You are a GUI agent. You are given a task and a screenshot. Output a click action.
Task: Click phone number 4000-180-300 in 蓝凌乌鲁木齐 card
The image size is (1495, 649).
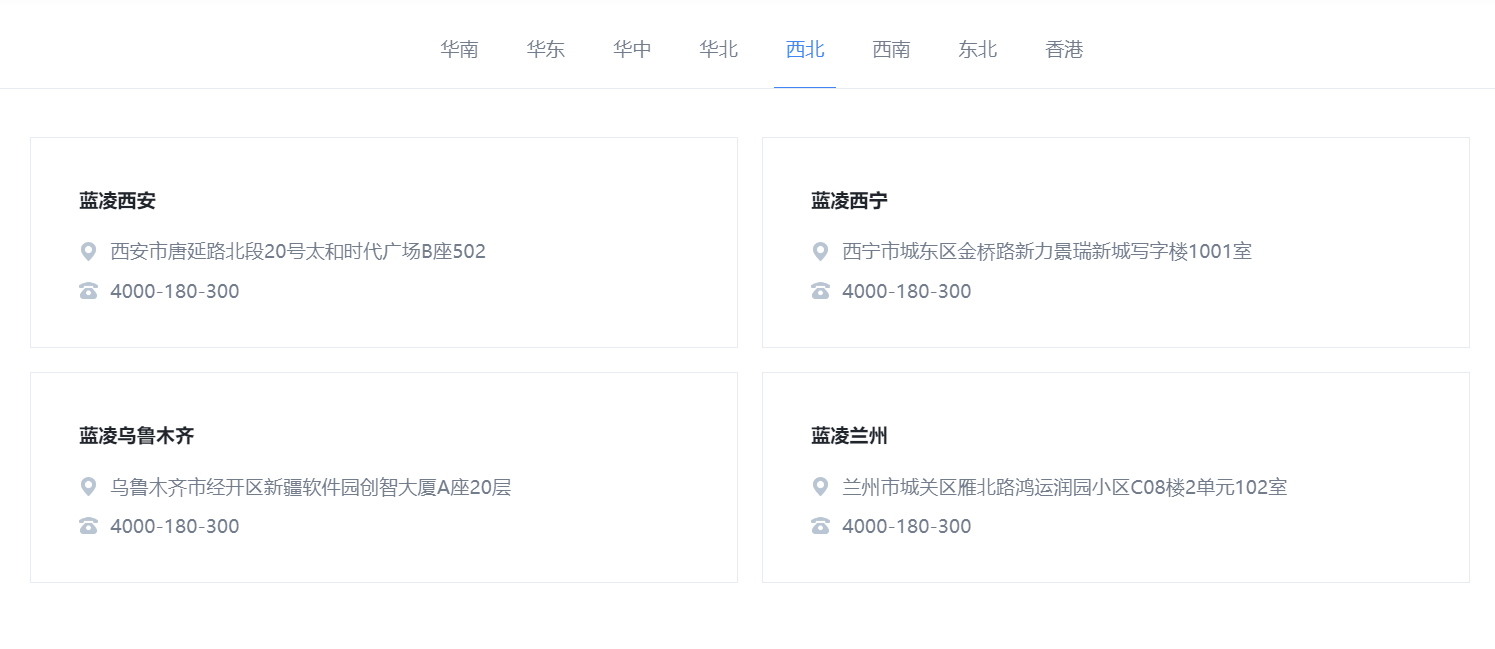tap(175, 526)
